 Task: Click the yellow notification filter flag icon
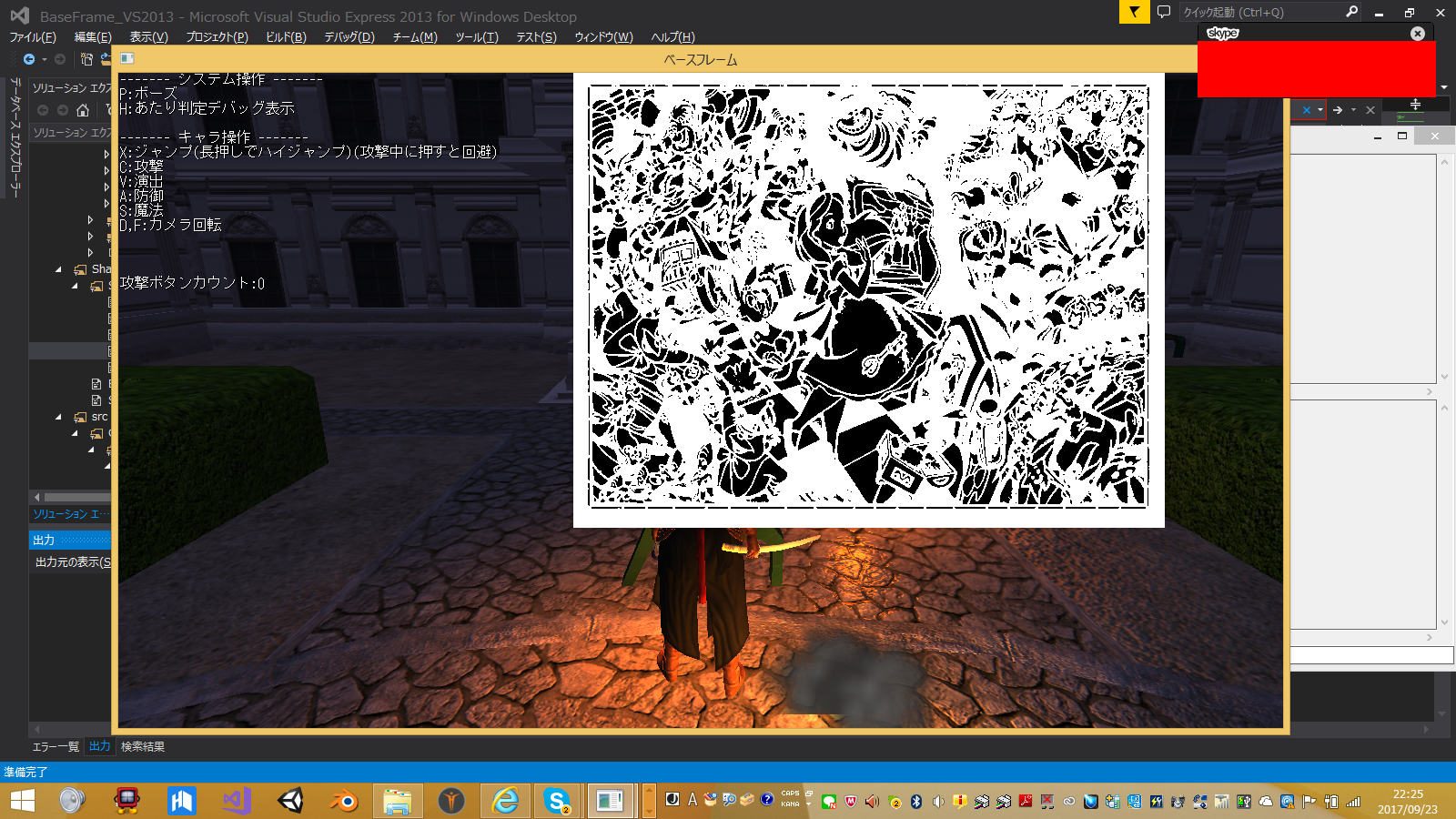pyautogui.click(x=1134, y=12)
